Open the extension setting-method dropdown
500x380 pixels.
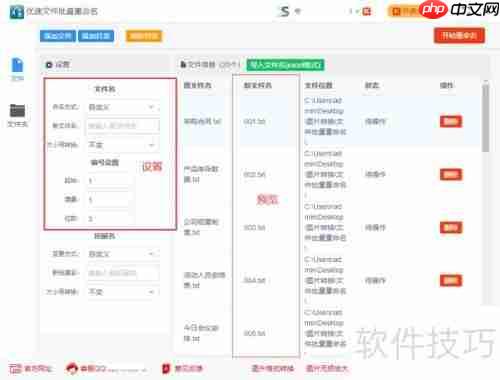[x=123, y=254]
